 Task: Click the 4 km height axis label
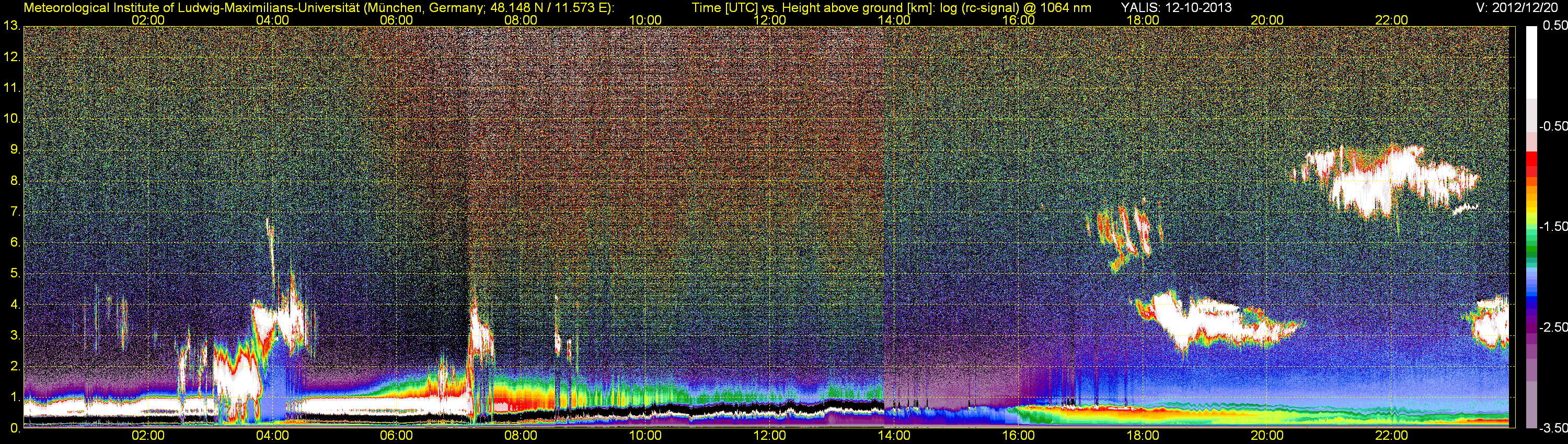pyautogui.click(x=15, y=304)
